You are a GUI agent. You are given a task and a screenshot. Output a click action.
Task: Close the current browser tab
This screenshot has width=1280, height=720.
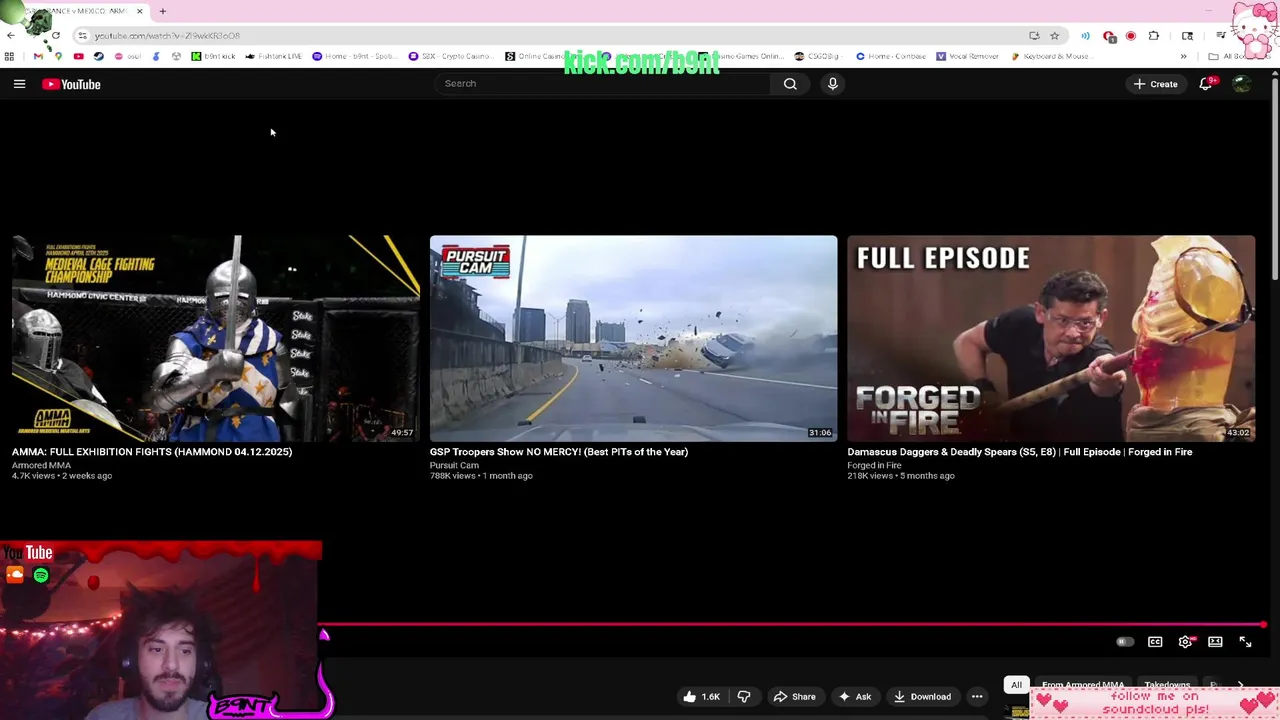click(x=139, y=11)
